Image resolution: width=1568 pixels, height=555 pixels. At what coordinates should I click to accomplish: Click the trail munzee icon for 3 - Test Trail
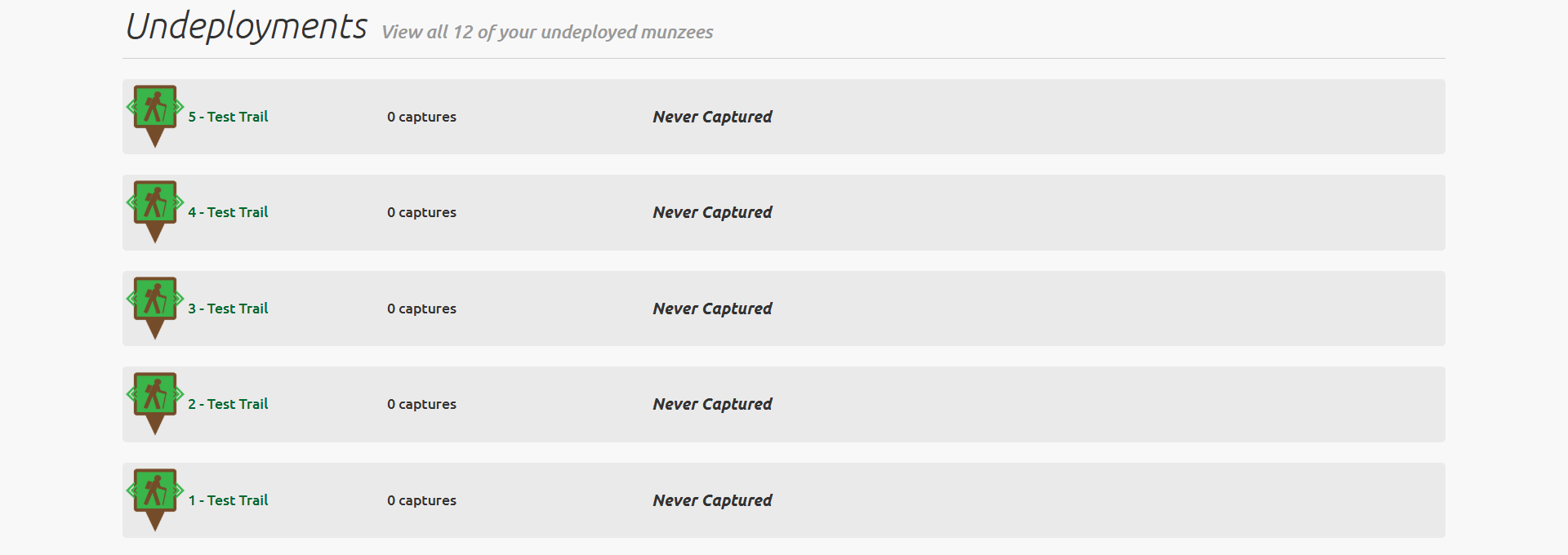pyautogui.click(x=155, y=304)
